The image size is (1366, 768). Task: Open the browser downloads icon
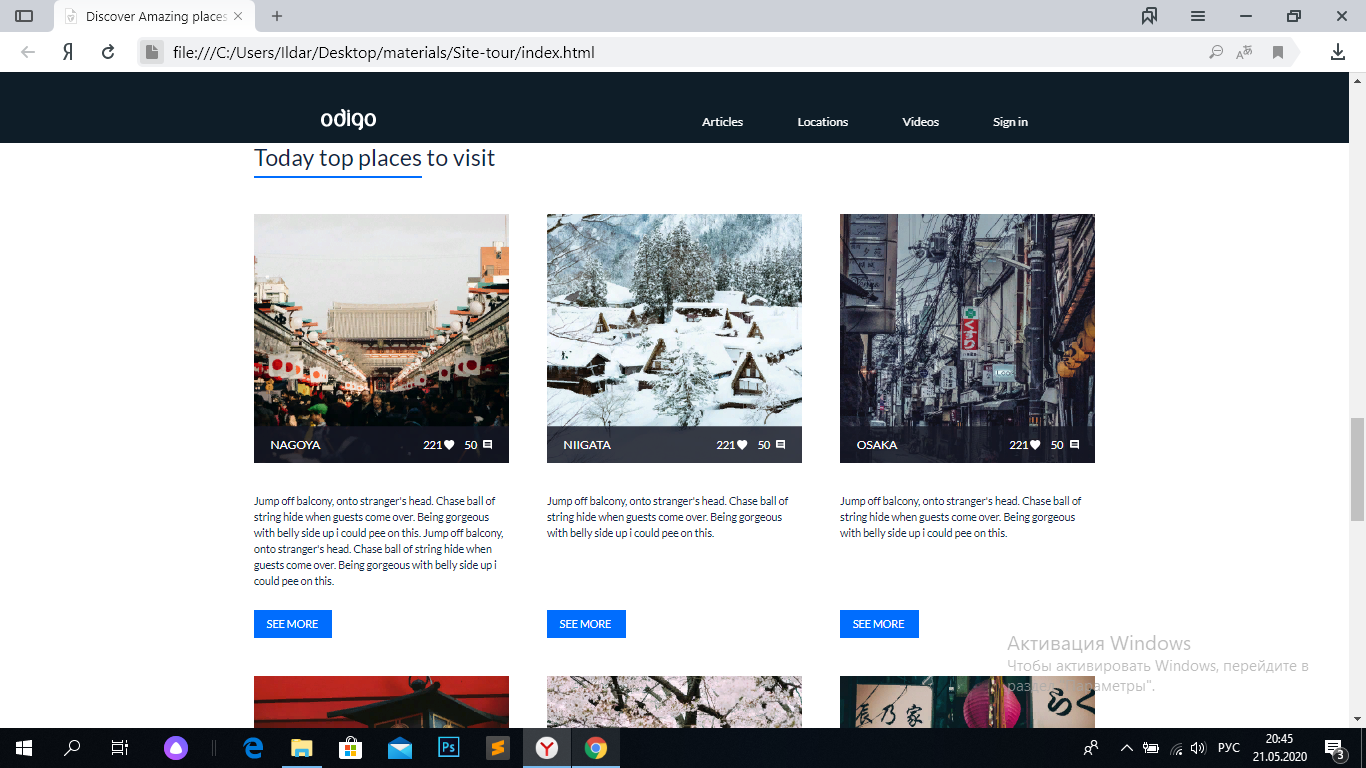1338,52
